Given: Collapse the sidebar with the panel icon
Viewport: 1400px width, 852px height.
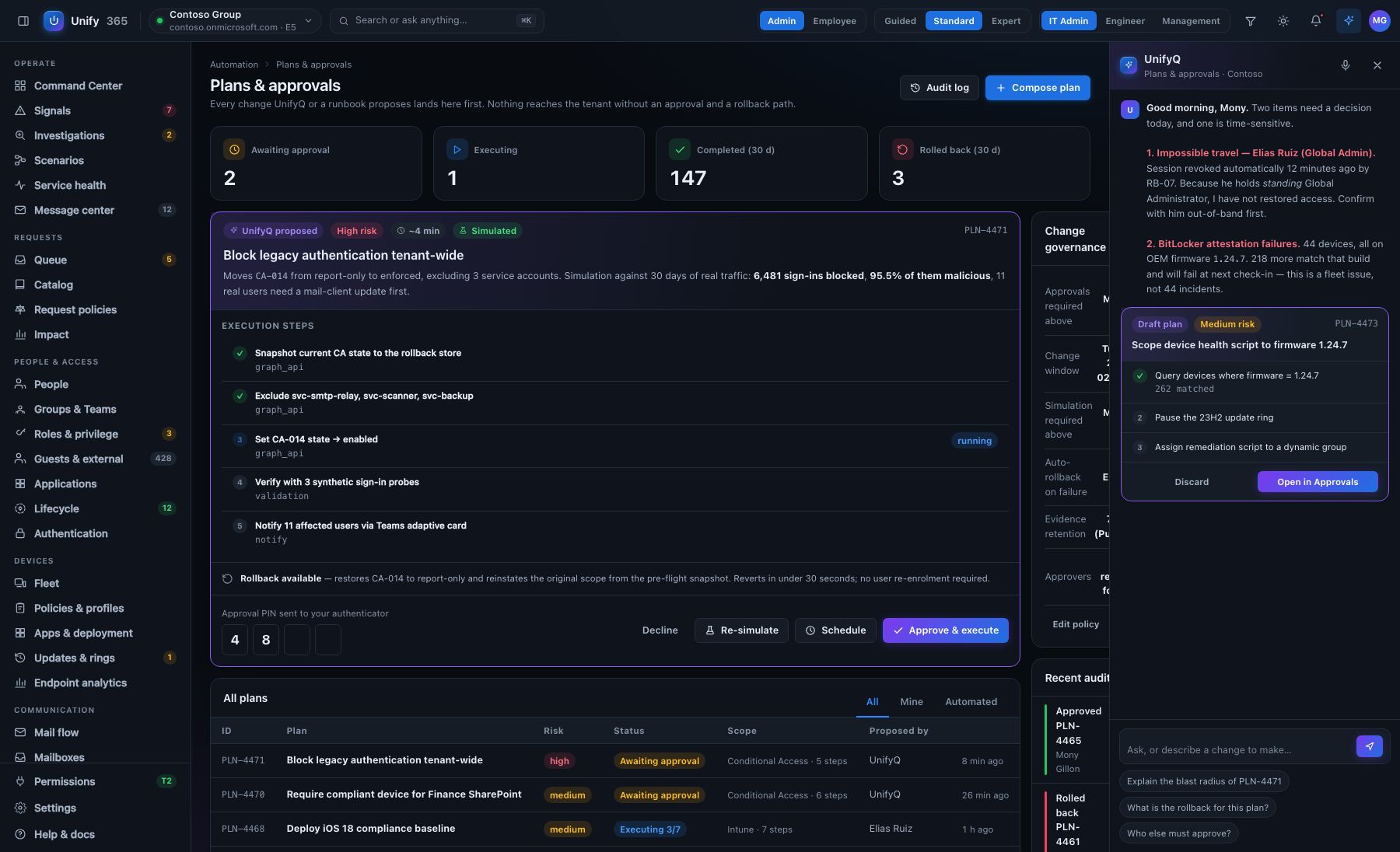Looking at the screenshot, I should (x=23, y=21).
